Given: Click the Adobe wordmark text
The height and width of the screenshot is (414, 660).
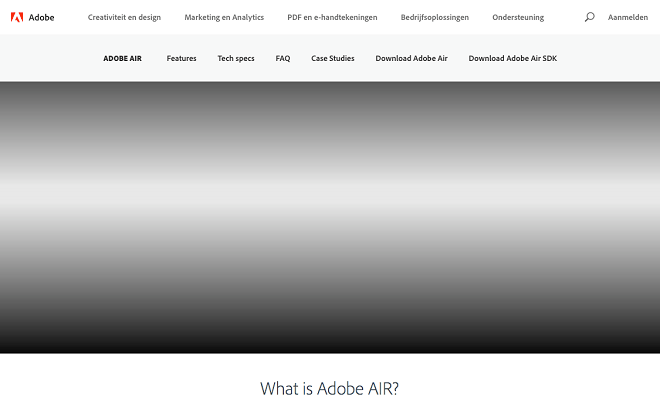Looking at the screenshot, I should (x=41, y=17).
